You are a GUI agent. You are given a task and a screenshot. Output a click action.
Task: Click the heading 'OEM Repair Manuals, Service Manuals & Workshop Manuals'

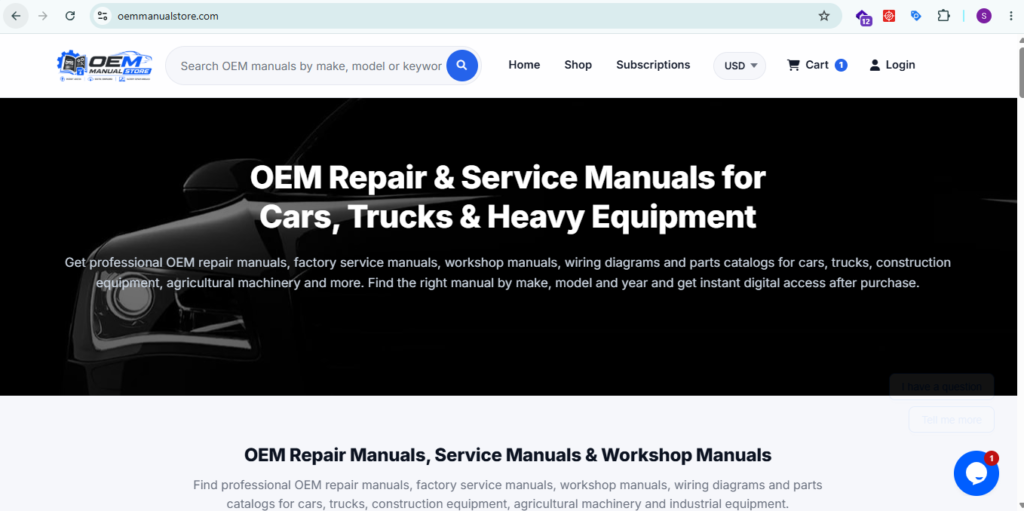507,455
